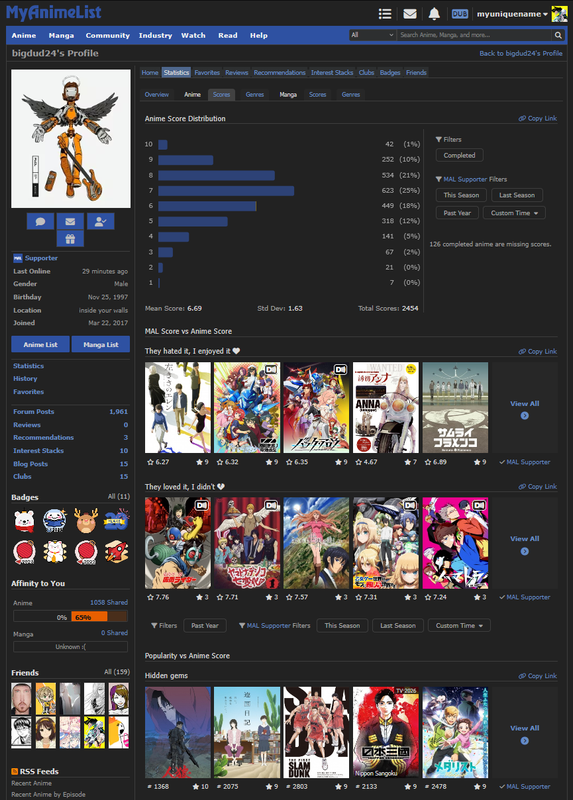Switch to the Interest Stacks tab
The width and height of the screenshot is (573, 800).
click(332, 72)
